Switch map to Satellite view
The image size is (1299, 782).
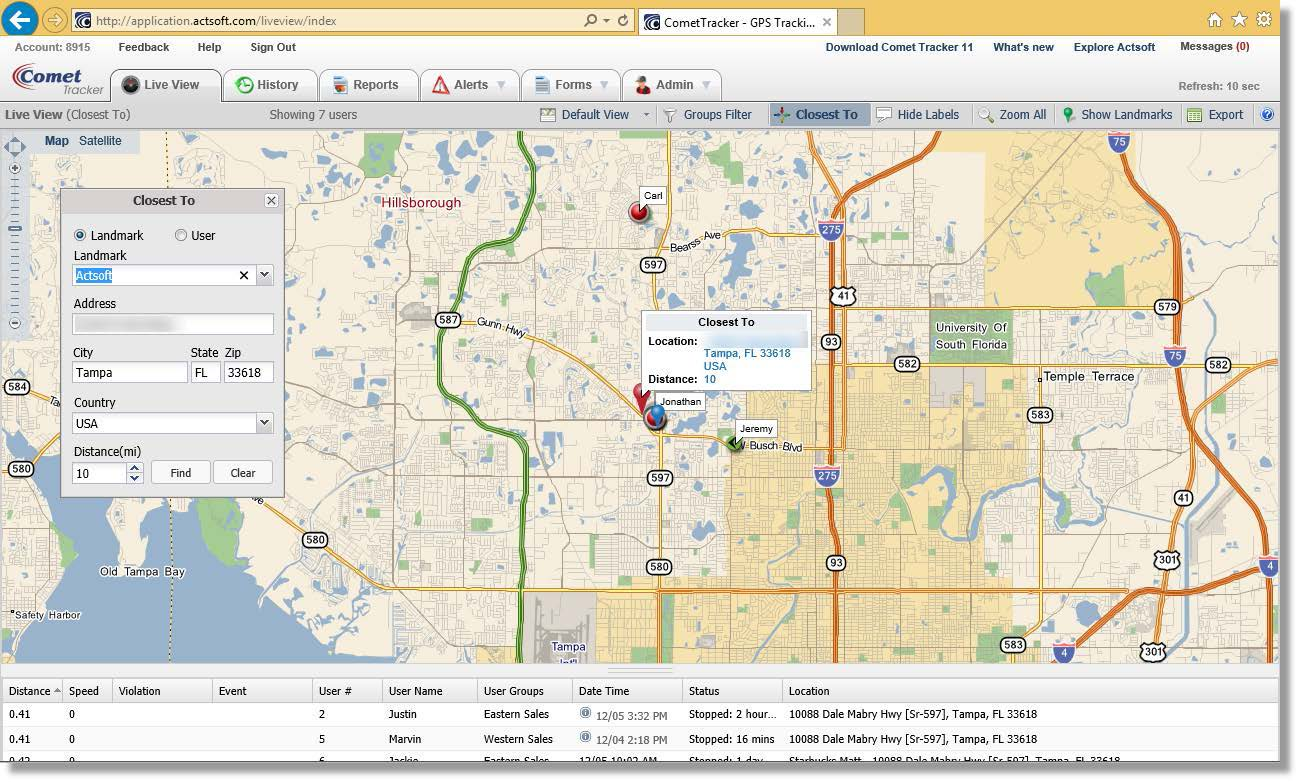tap(100, 141)
